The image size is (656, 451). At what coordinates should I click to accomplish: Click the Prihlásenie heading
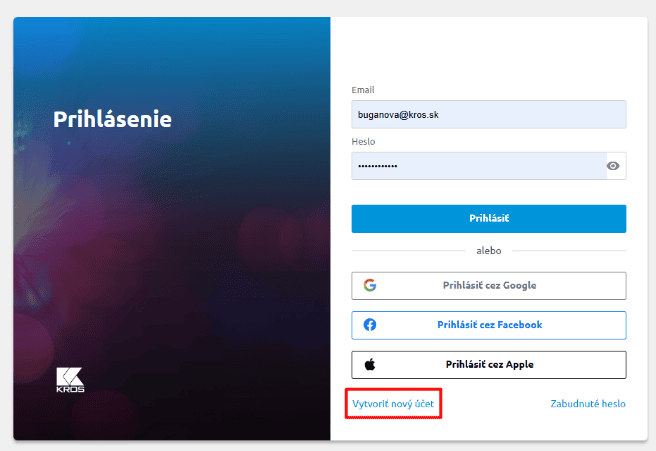[x=112, y=119]
